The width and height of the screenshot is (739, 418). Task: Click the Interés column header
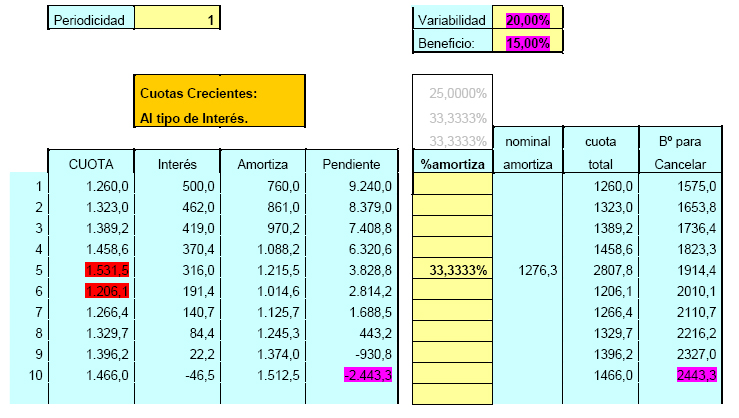177,163
